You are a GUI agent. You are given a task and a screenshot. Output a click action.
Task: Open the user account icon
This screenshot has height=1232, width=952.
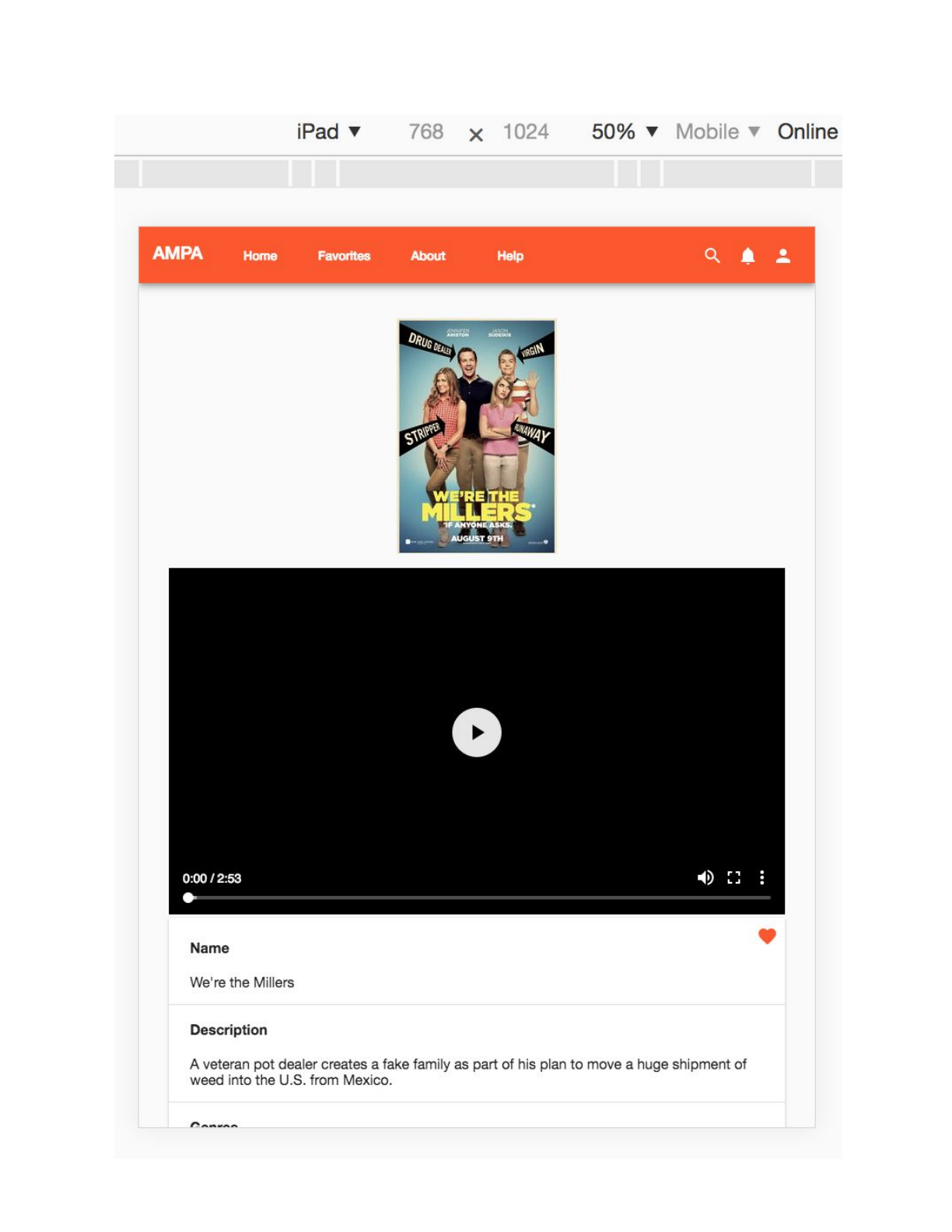pos(782,255)
